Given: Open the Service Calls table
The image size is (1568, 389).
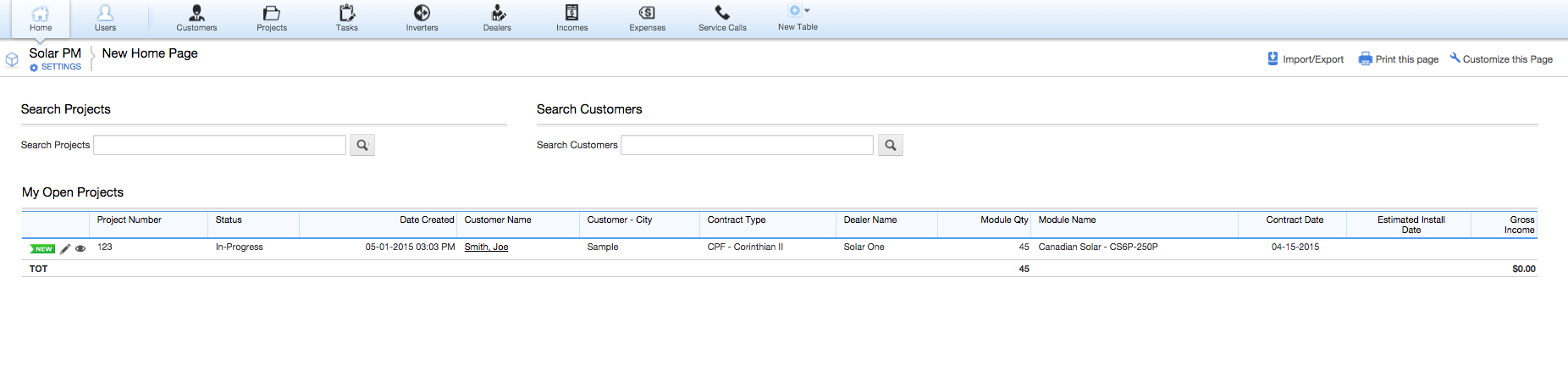Looking at the screenshot, I should pyautogui.click(x=722, y=19).
